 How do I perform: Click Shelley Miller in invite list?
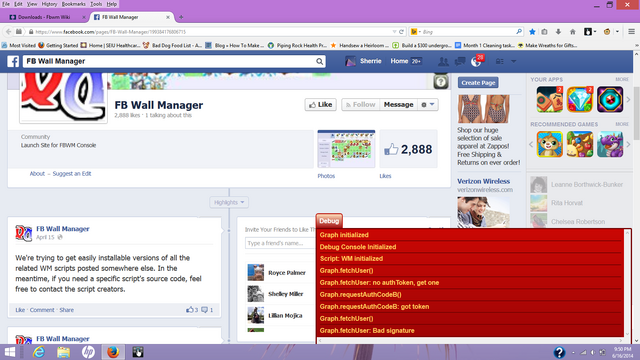285,294
